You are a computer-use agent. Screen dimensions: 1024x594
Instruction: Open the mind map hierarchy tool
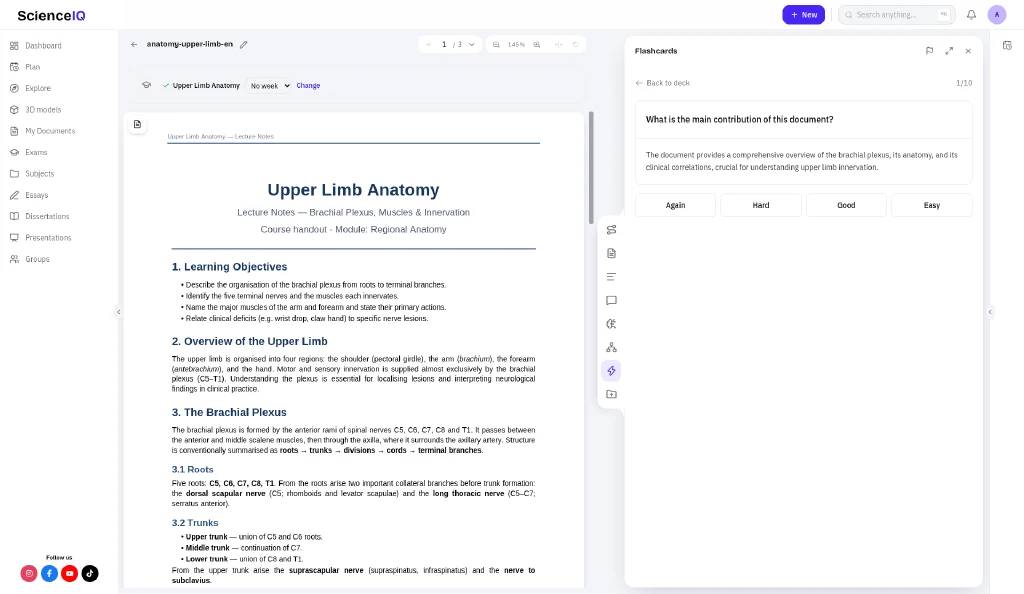click(x=611, y=347)
